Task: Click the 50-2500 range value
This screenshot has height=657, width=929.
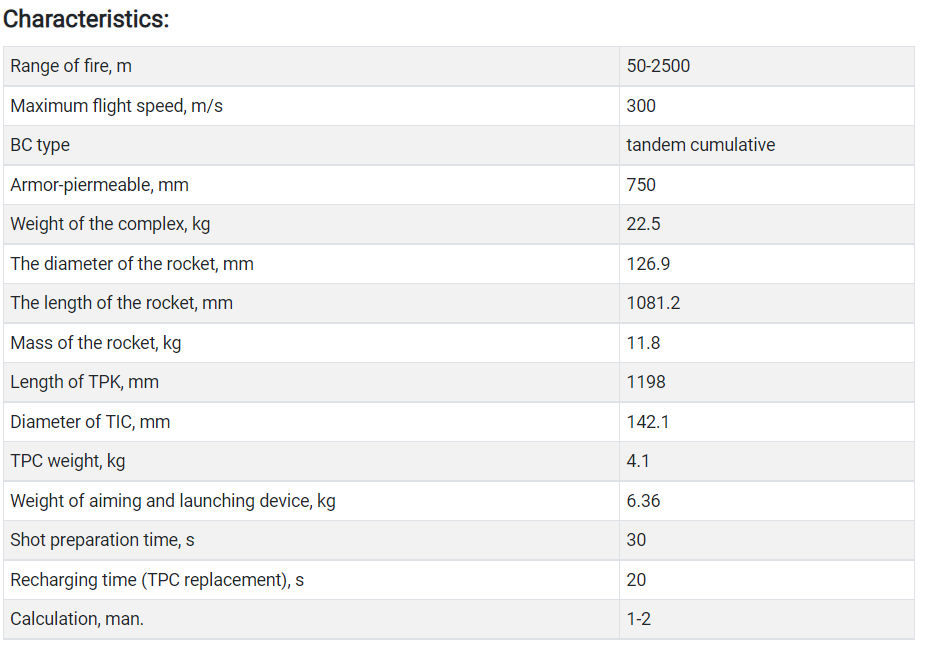Action: pos(658,66)
